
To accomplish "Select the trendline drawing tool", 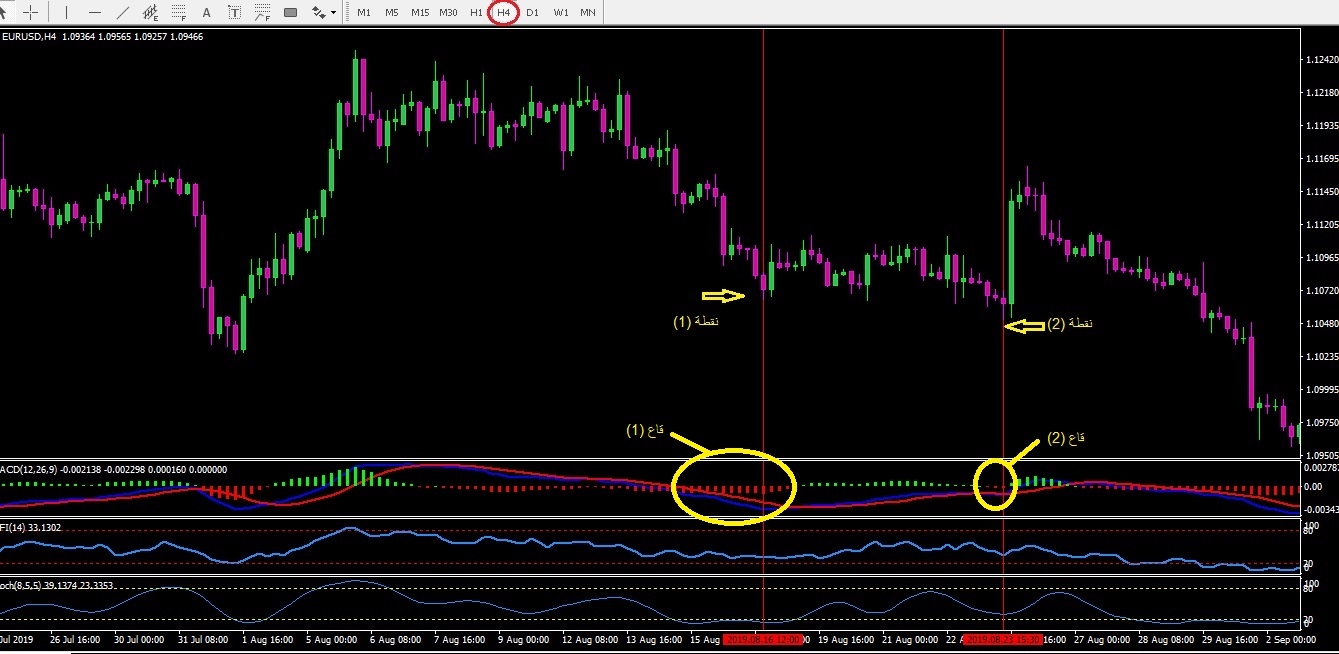I will pos(123,13).
